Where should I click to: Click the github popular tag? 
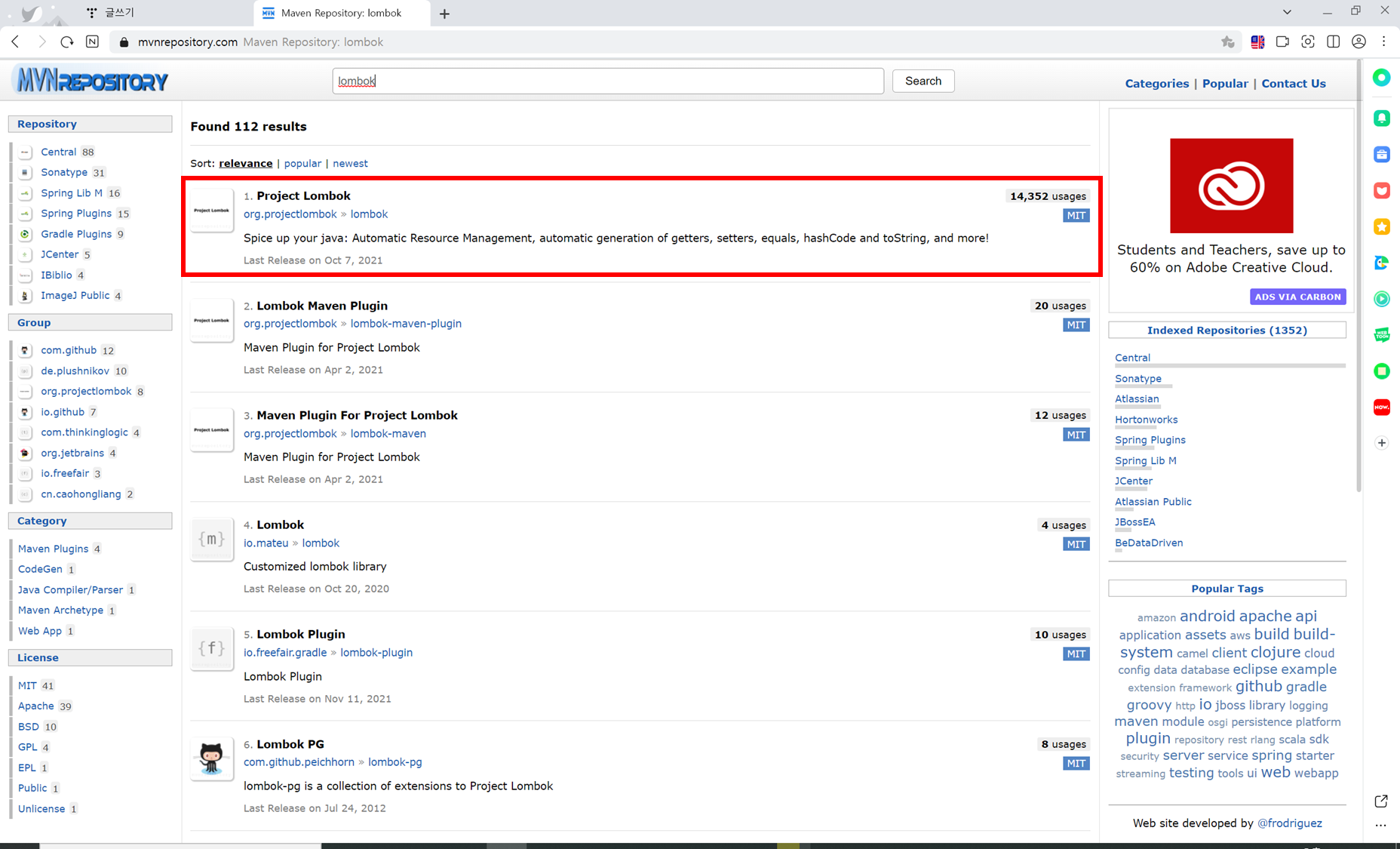[1258, 686]
